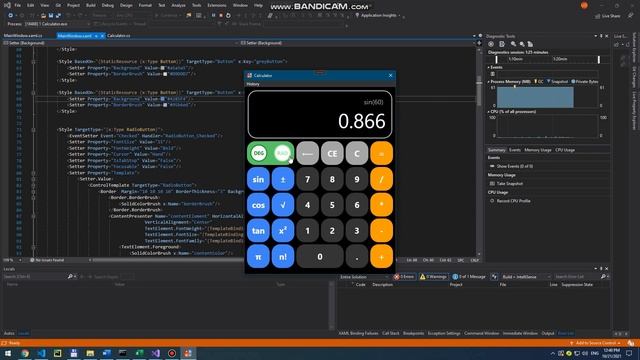Open the File menu in Visual Studio
The height and width of the screenshot is (360, 640).
pyautogui.click(x=18, y=5)
